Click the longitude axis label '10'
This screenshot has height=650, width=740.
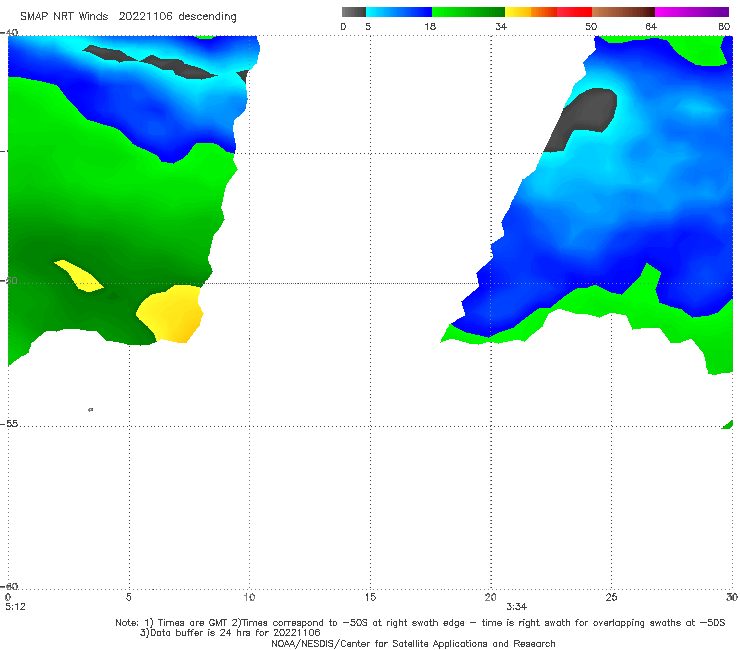249,597
